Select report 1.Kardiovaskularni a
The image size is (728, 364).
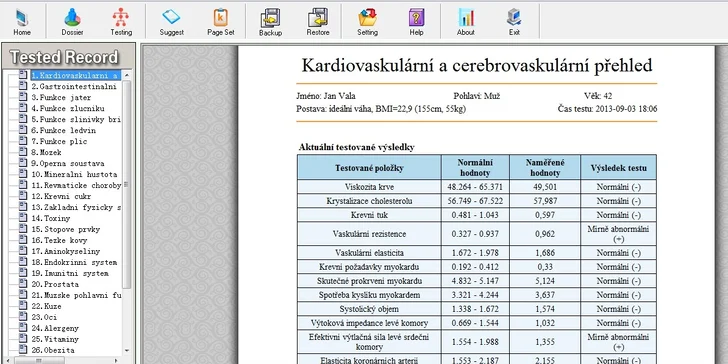tap(76, 75)
